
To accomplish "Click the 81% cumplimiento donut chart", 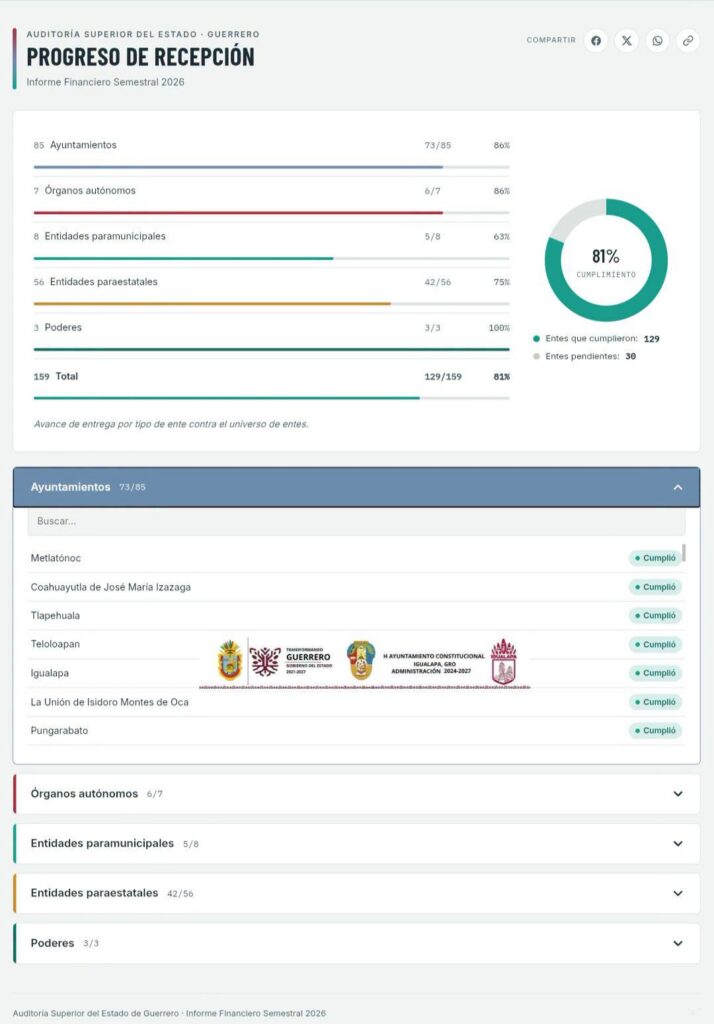I will [606, 260].
